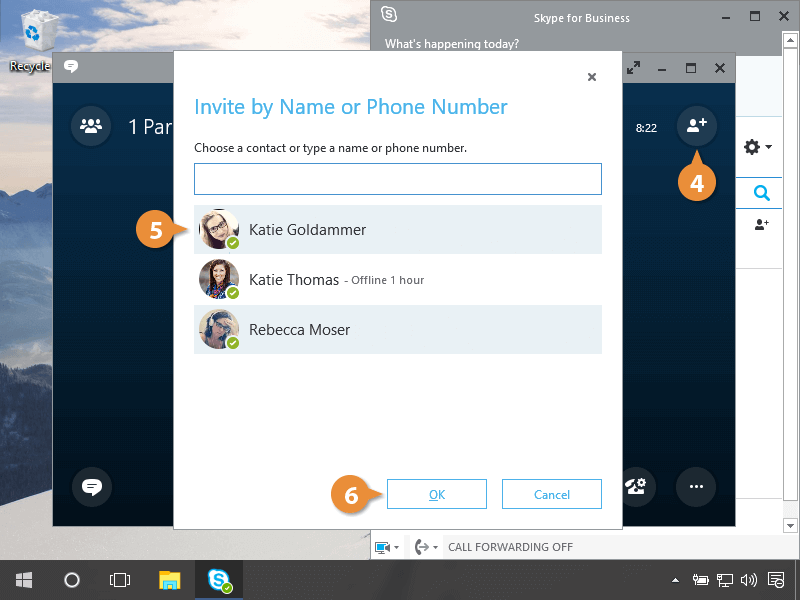The width and height of the screenshot is (800, 600).
Task: Click the add contact icon below search
Action: pyautogui.click(x=761, y=225)
